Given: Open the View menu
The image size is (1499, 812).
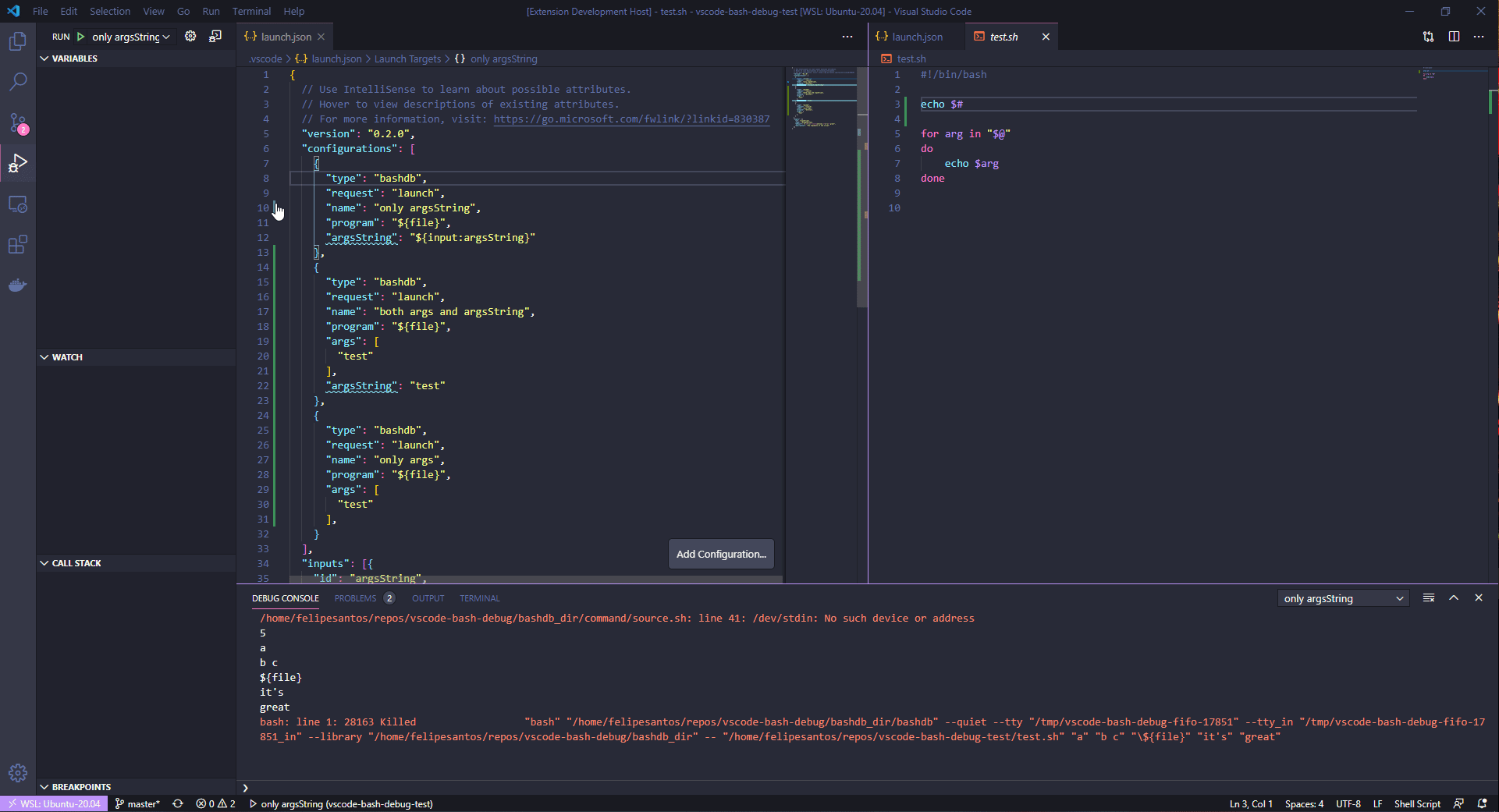Looking at the screenshot, I should (x=154, y=11).
